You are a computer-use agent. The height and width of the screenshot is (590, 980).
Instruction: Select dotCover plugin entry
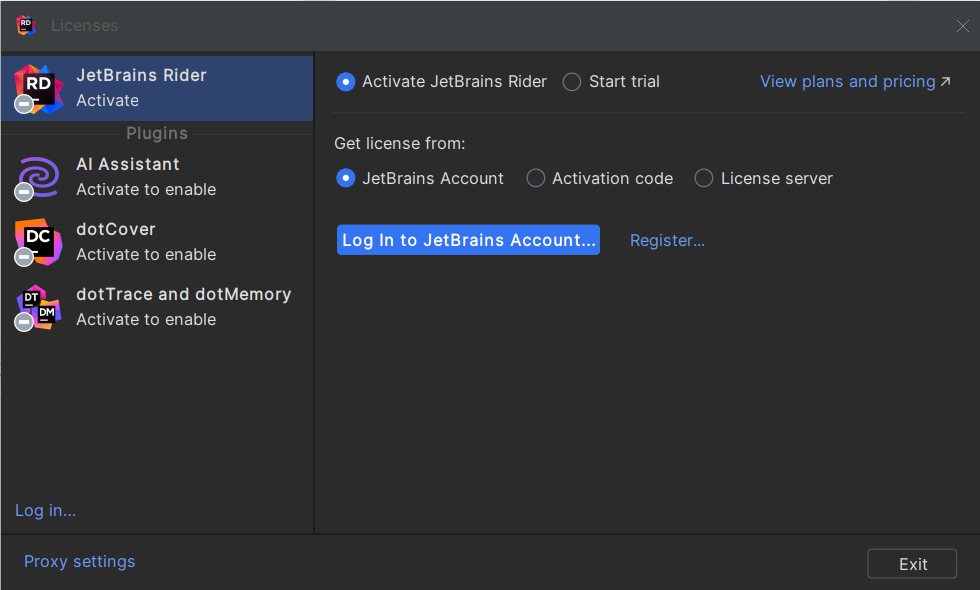click(x=158, y=242)
